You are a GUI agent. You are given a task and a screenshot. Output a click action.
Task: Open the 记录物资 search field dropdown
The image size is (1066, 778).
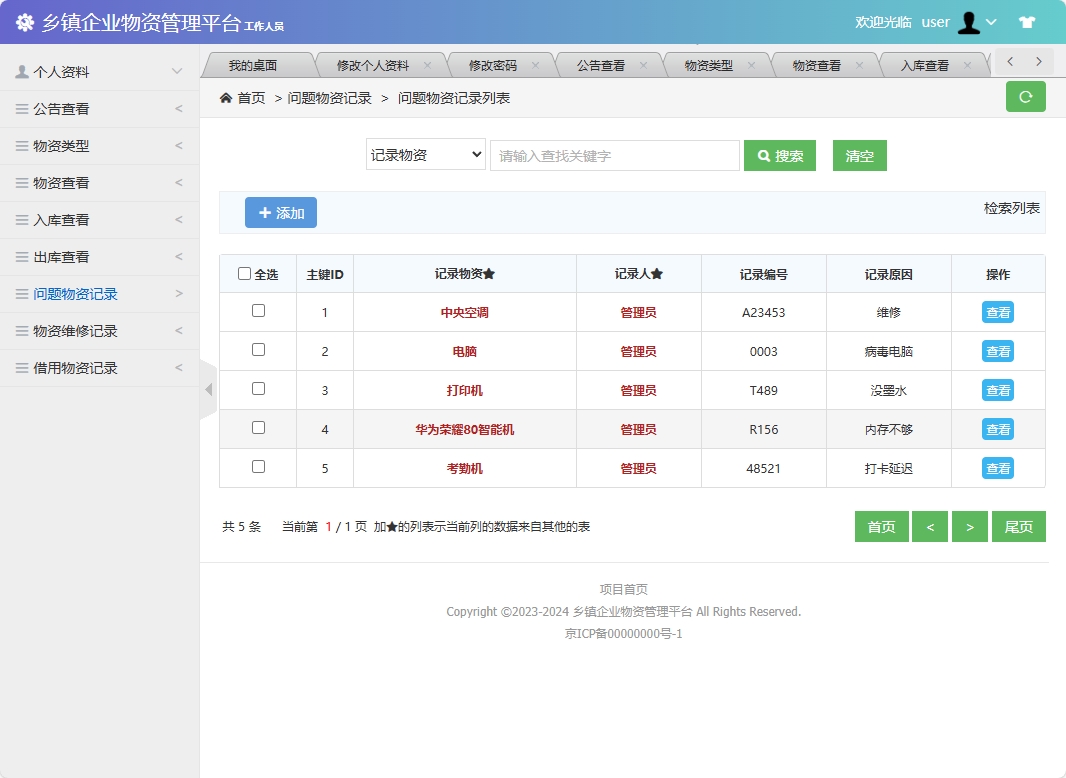[425, 155]
